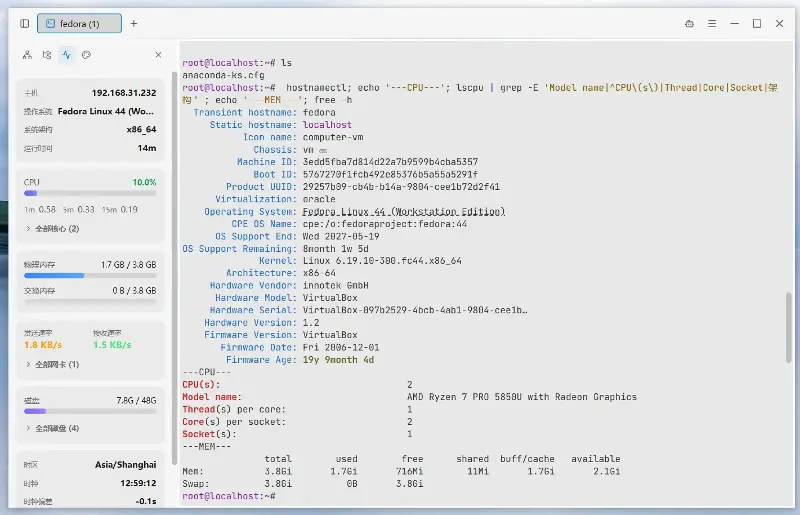Click the Boot ID value
This screenshot has width=800, height=515.
[x=390, y=174]
